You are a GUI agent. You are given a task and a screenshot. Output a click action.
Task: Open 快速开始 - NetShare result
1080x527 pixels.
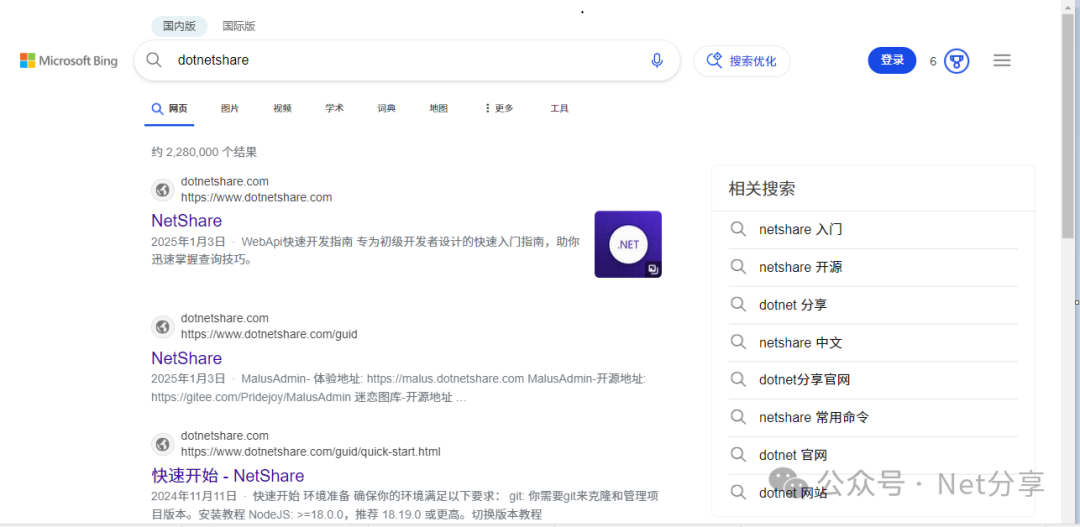(x=228, y=476)
